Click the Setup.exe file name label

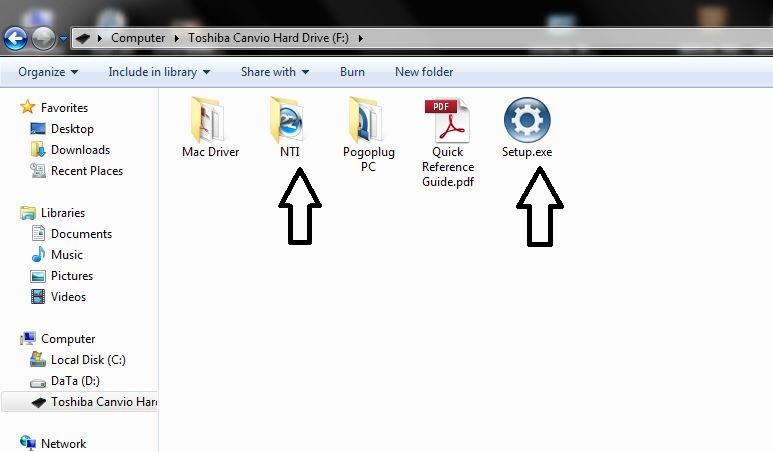(x=527, y=152)
